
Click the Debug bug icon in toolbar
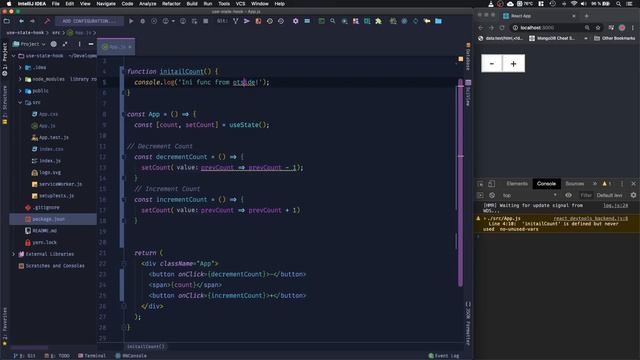pos(142,21)
